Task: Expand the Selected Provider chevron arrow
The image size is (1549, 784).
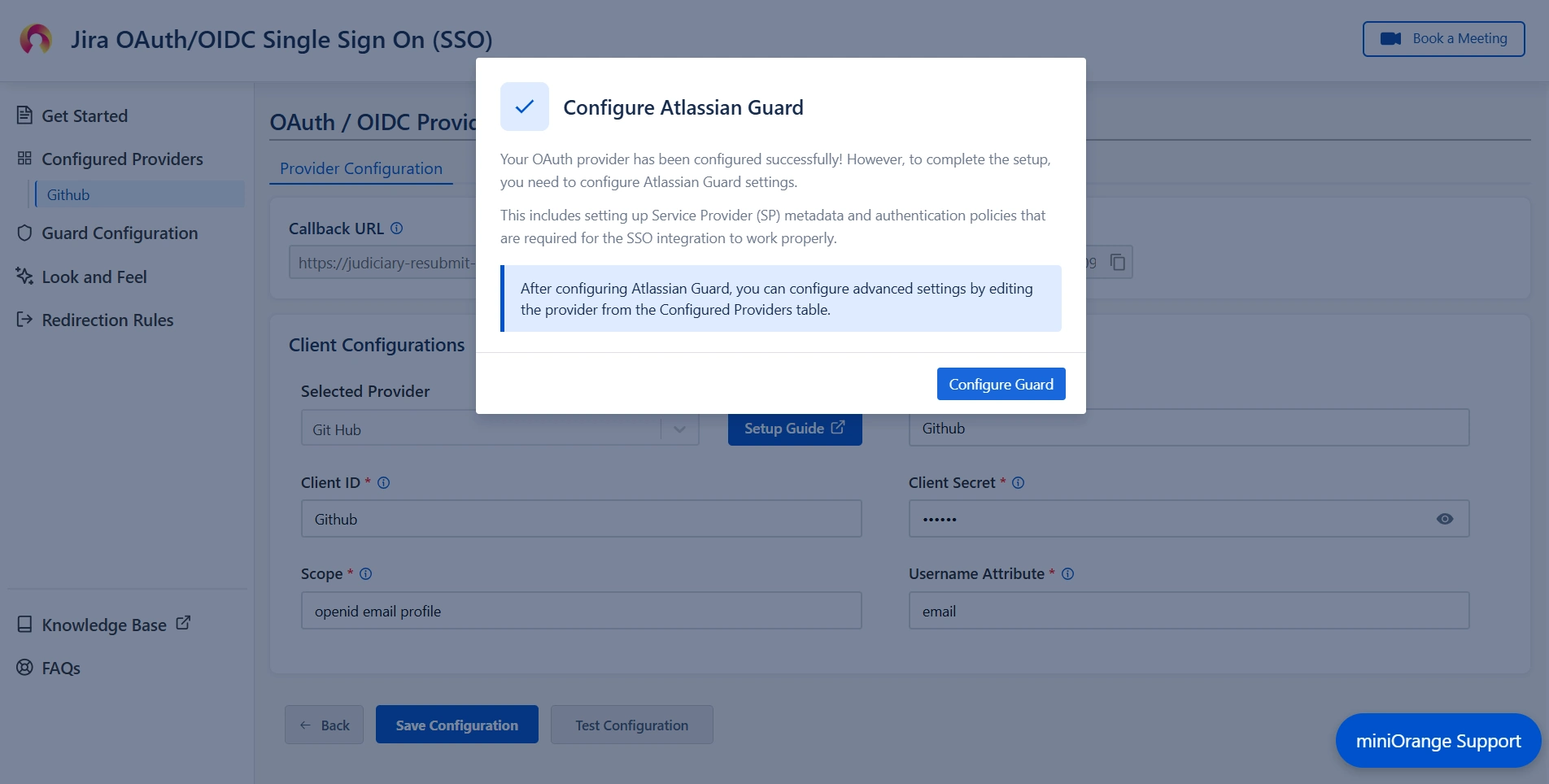Action: coord(679,429)
